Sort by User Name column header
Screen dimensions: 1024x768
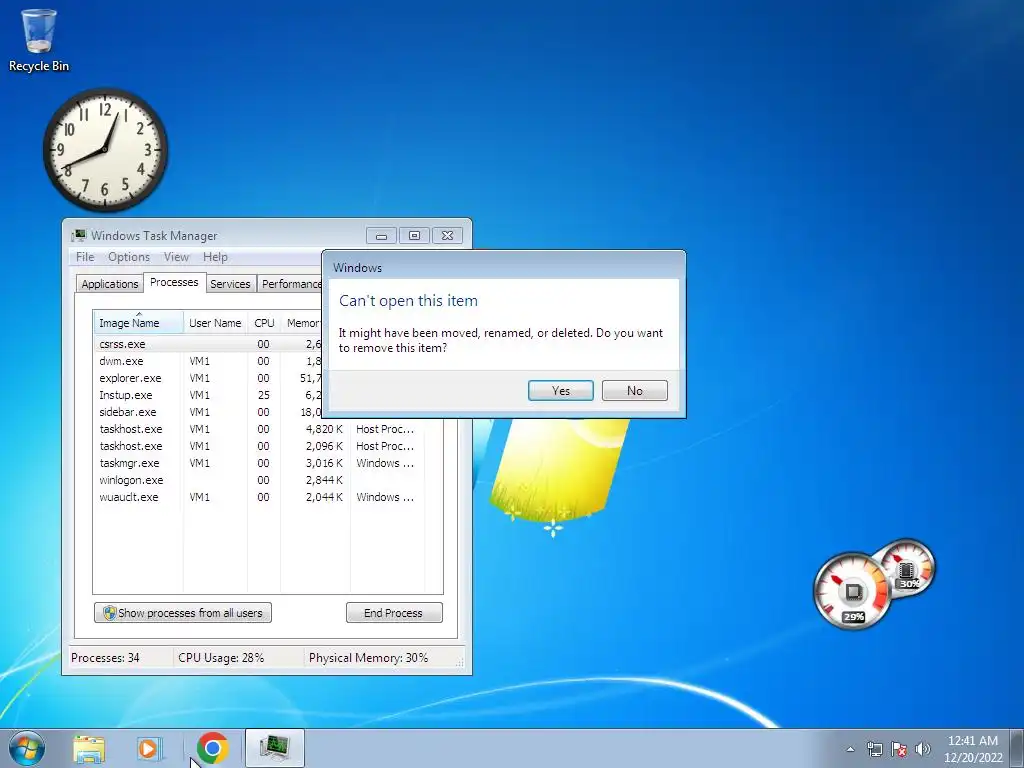coord(215,323)
